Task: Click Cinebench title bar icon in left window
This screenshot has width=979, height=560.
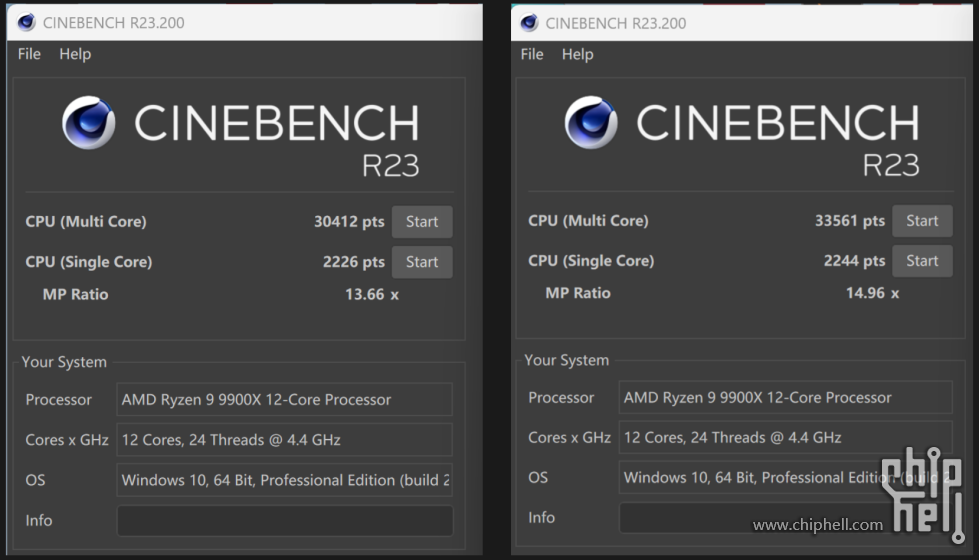Action: point(26,22)
